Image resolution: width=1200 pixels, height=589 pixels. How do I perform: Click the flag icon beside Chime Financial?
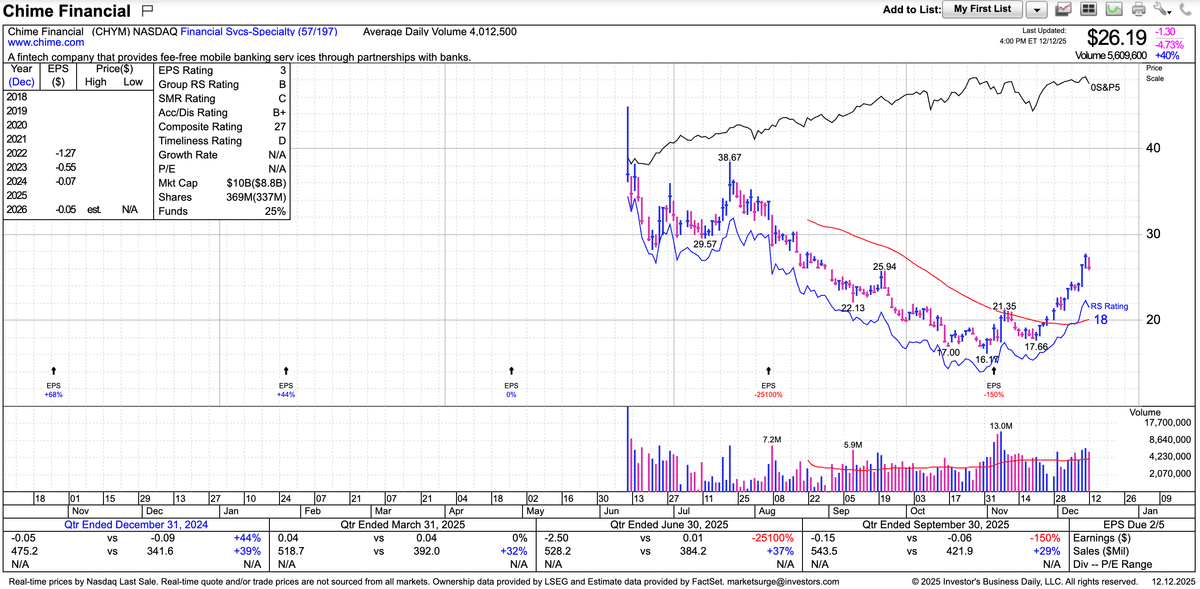point(148,12)
